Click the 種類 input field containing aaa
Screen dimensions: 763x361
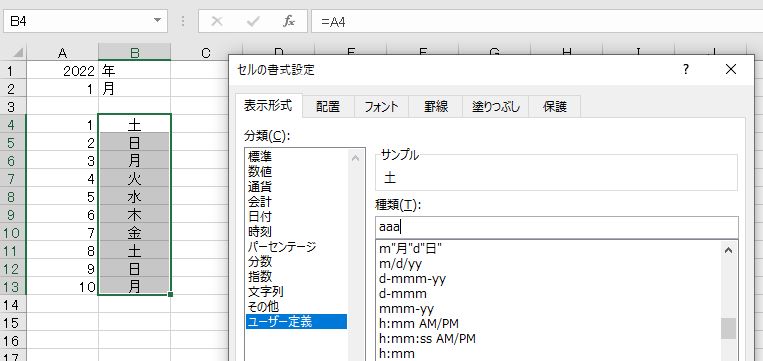(557, 228)
